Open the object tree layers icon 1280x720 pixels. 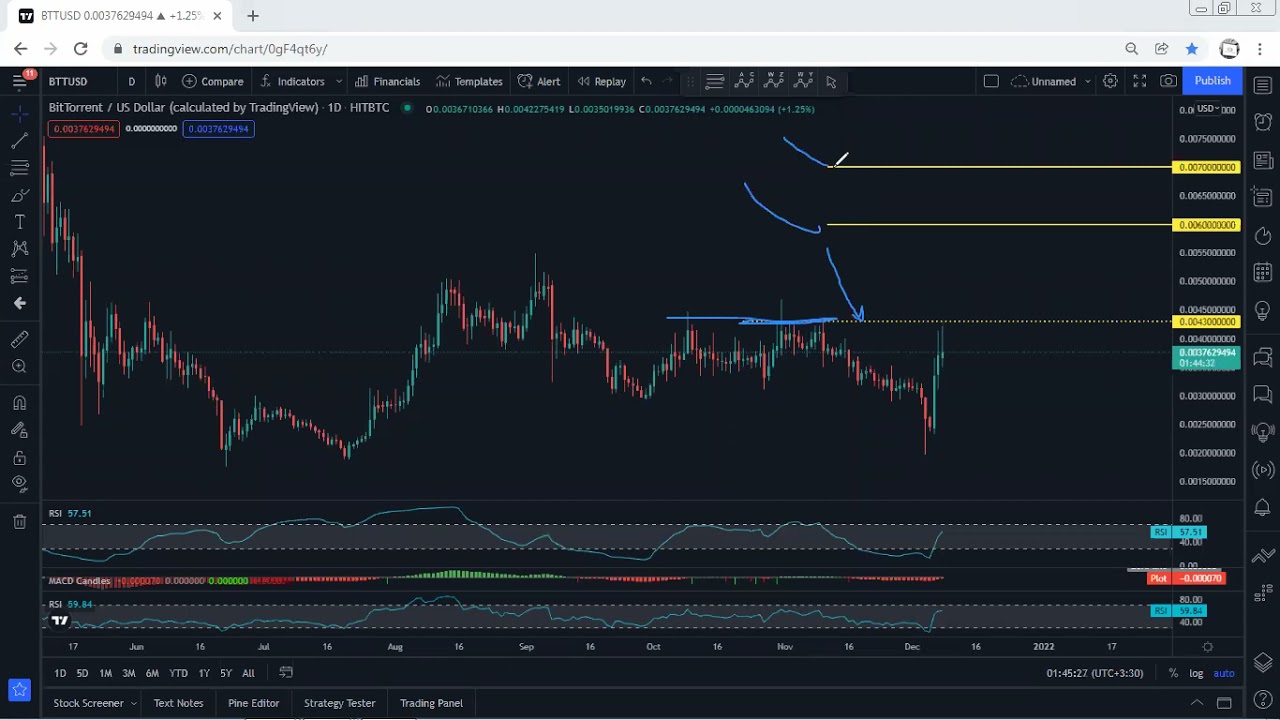pyautogui.click(x=1262, y=662)
